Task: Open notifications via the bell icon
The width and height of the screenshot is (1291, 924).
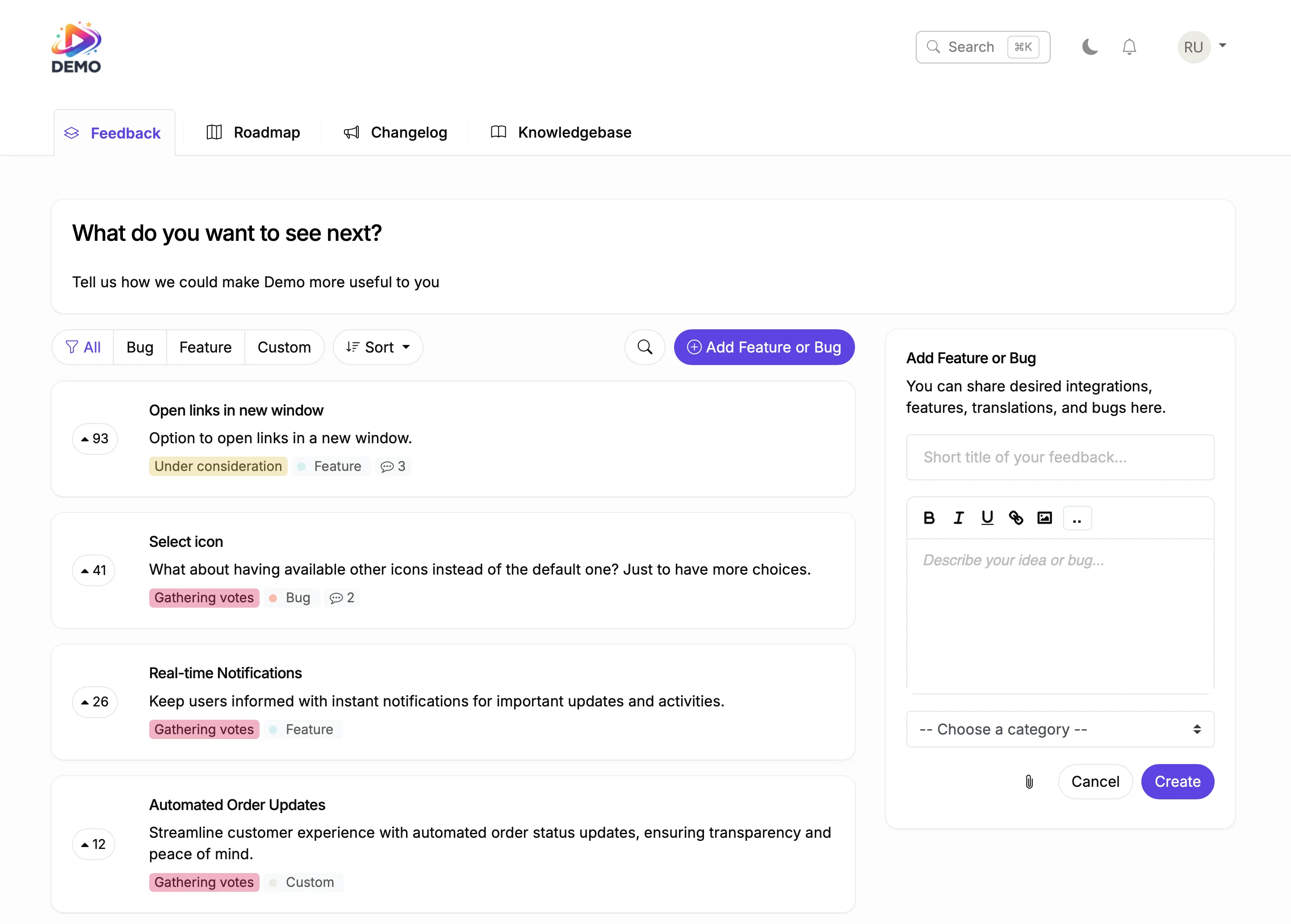Action: tap(1129, 46)
